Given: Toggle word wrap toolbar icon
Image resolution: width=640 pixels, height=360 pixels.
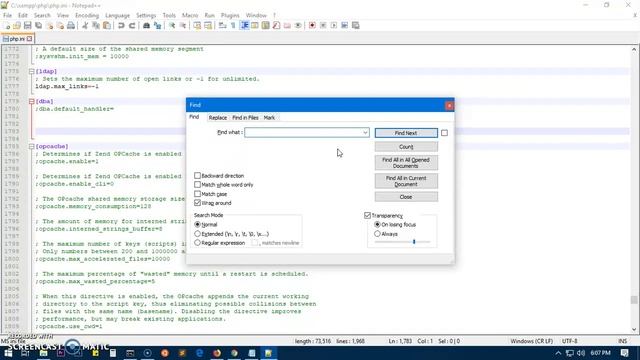Looking at the screenshot, I should click(222, 25).
